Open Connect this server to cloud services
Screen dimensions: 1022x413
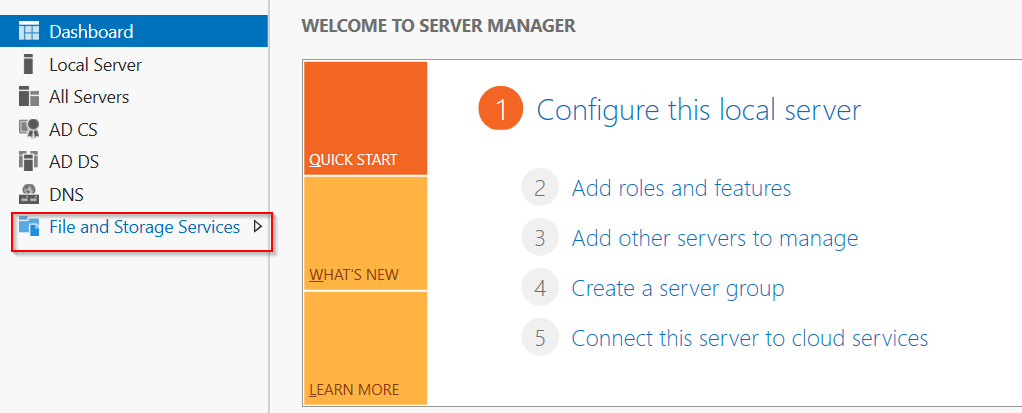click(750, 338)
